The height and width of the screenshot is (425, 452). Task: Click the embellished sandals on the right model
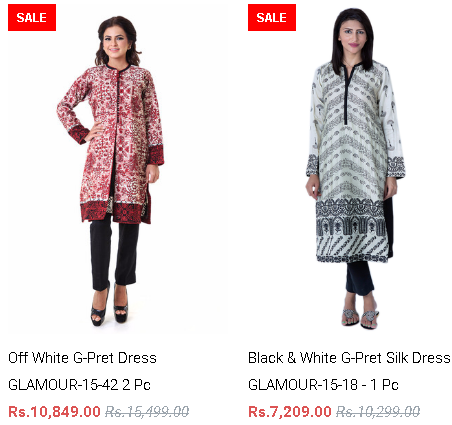[360, 318]
